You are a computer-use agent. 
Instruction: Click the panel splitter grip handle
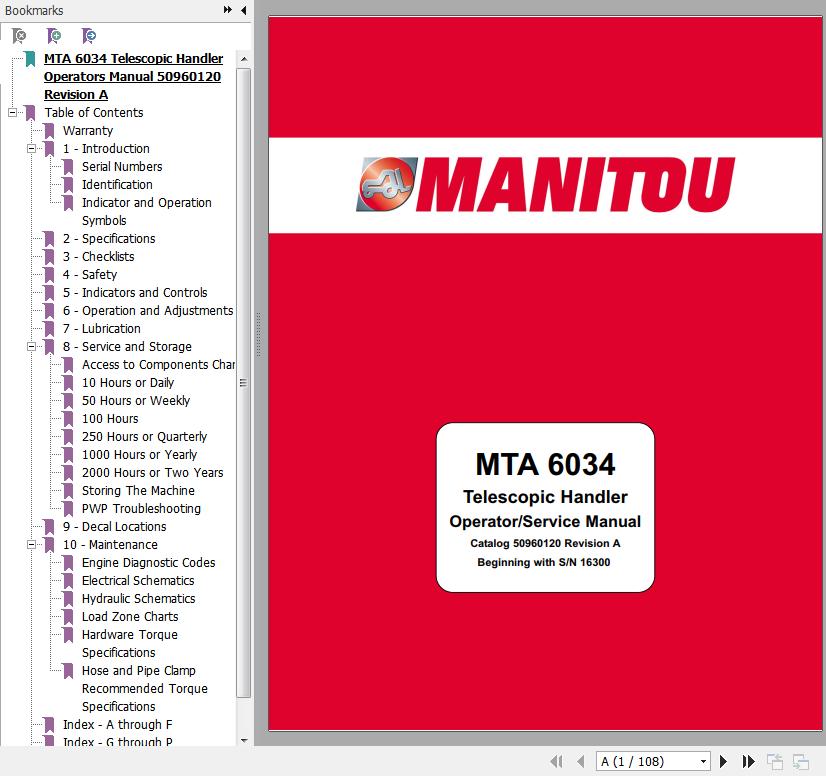click(x=259, y=335)
